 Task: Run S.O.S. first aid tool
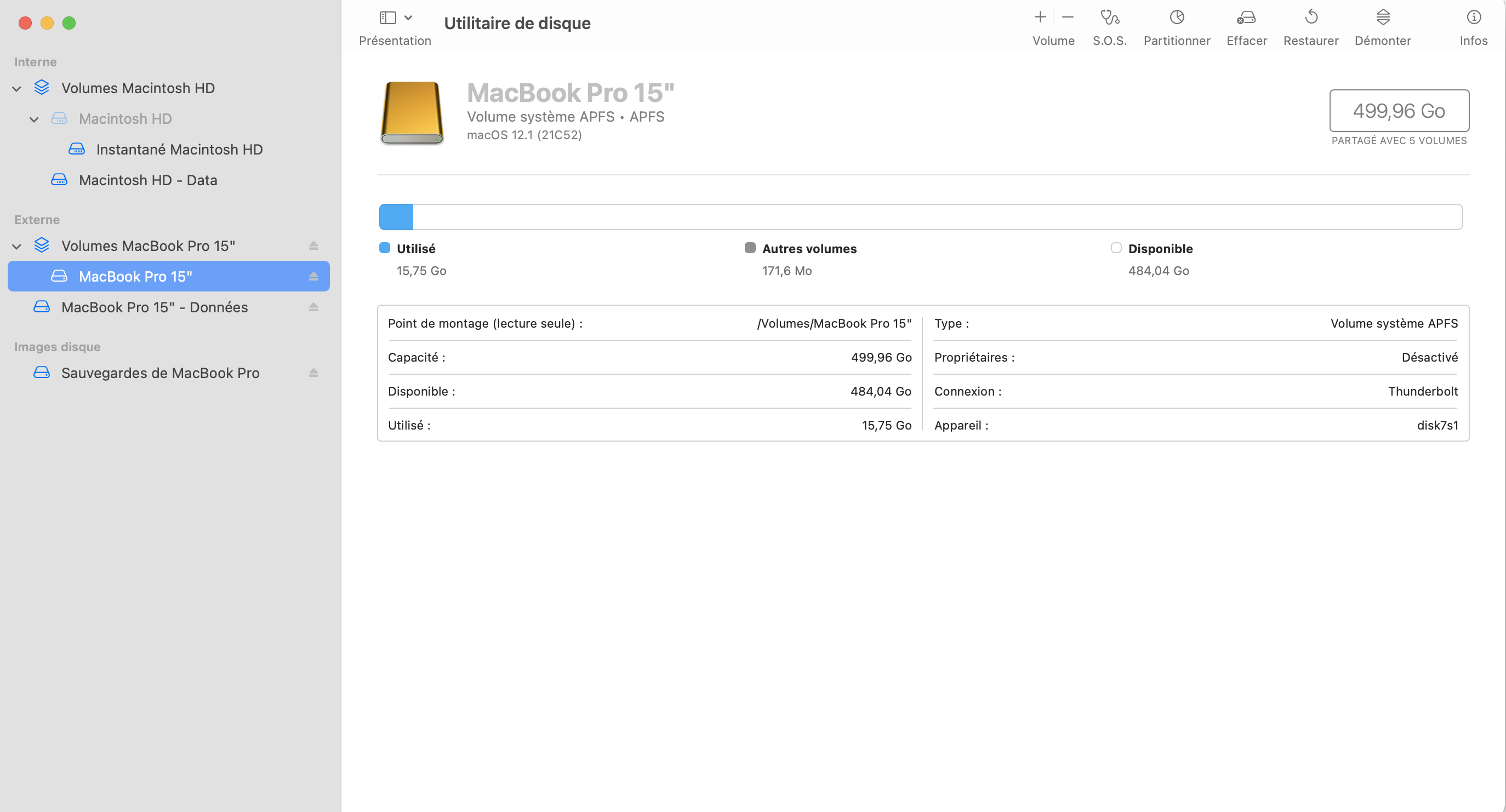coord(1109,18)
